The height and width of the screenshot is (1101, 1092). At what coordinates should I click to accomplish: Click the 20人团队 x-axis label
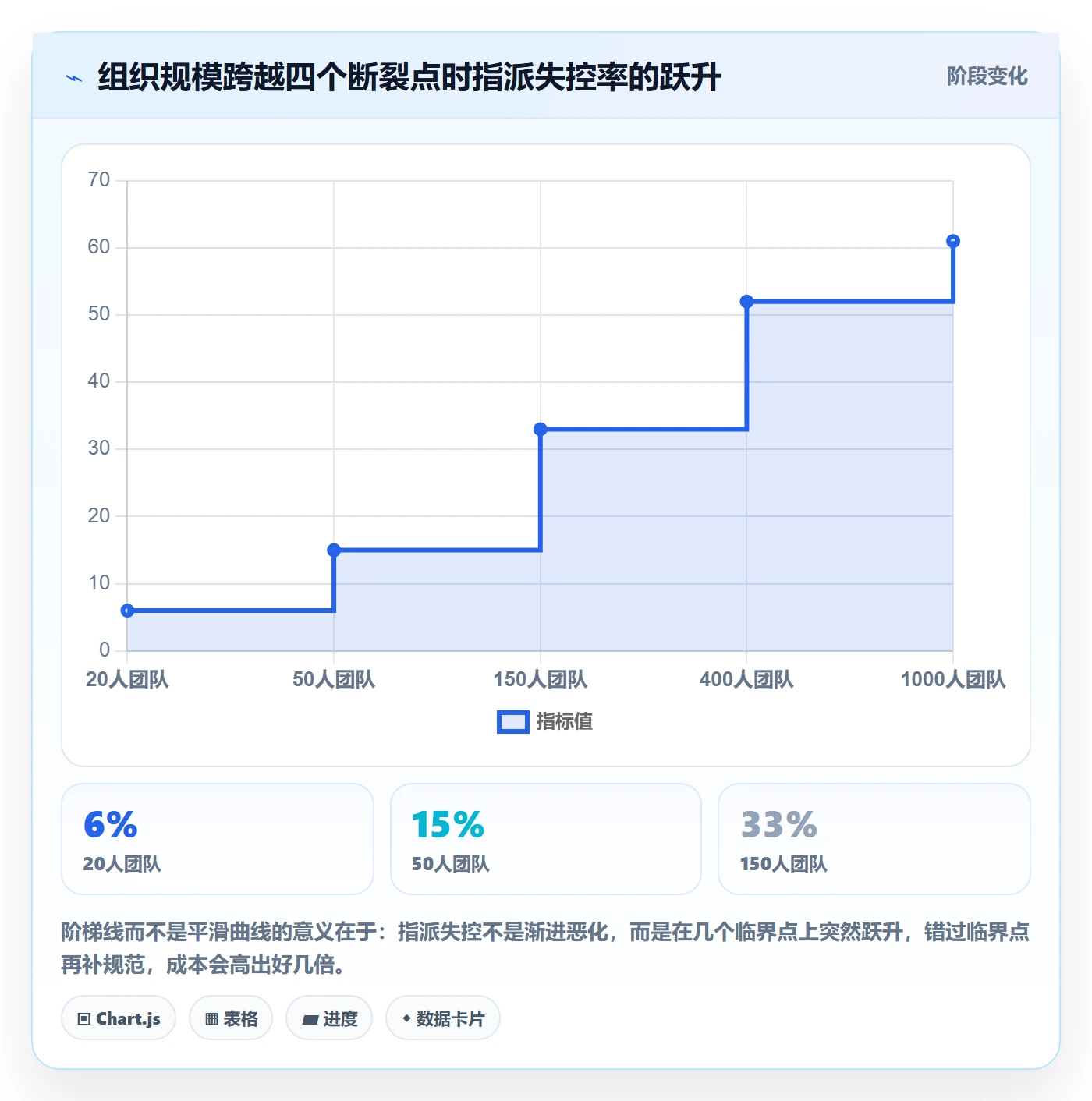(127, 679)
